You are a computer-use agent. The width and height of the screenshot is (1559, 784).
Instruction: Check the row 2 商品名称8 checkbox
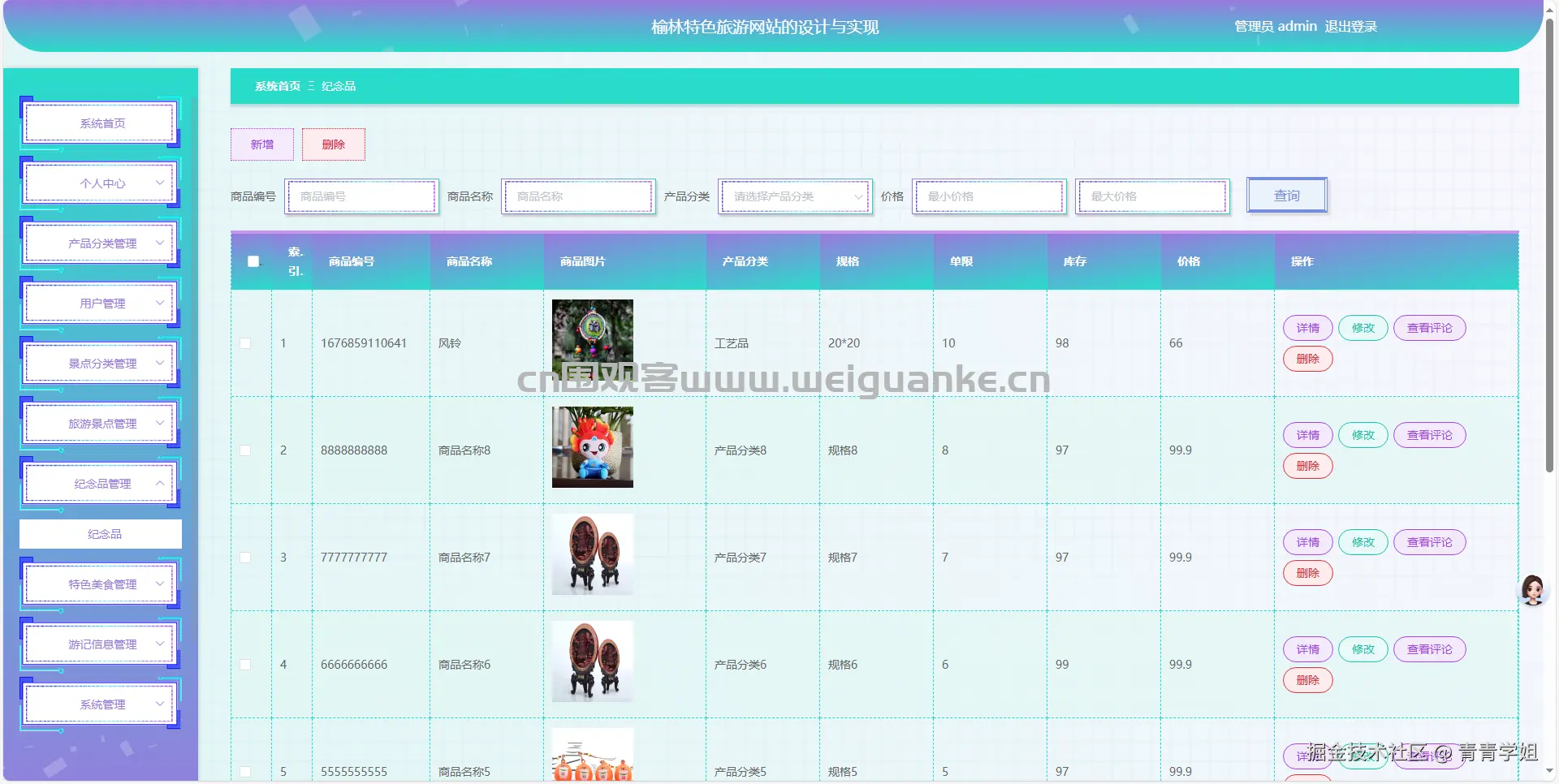(x=245, y=450)
